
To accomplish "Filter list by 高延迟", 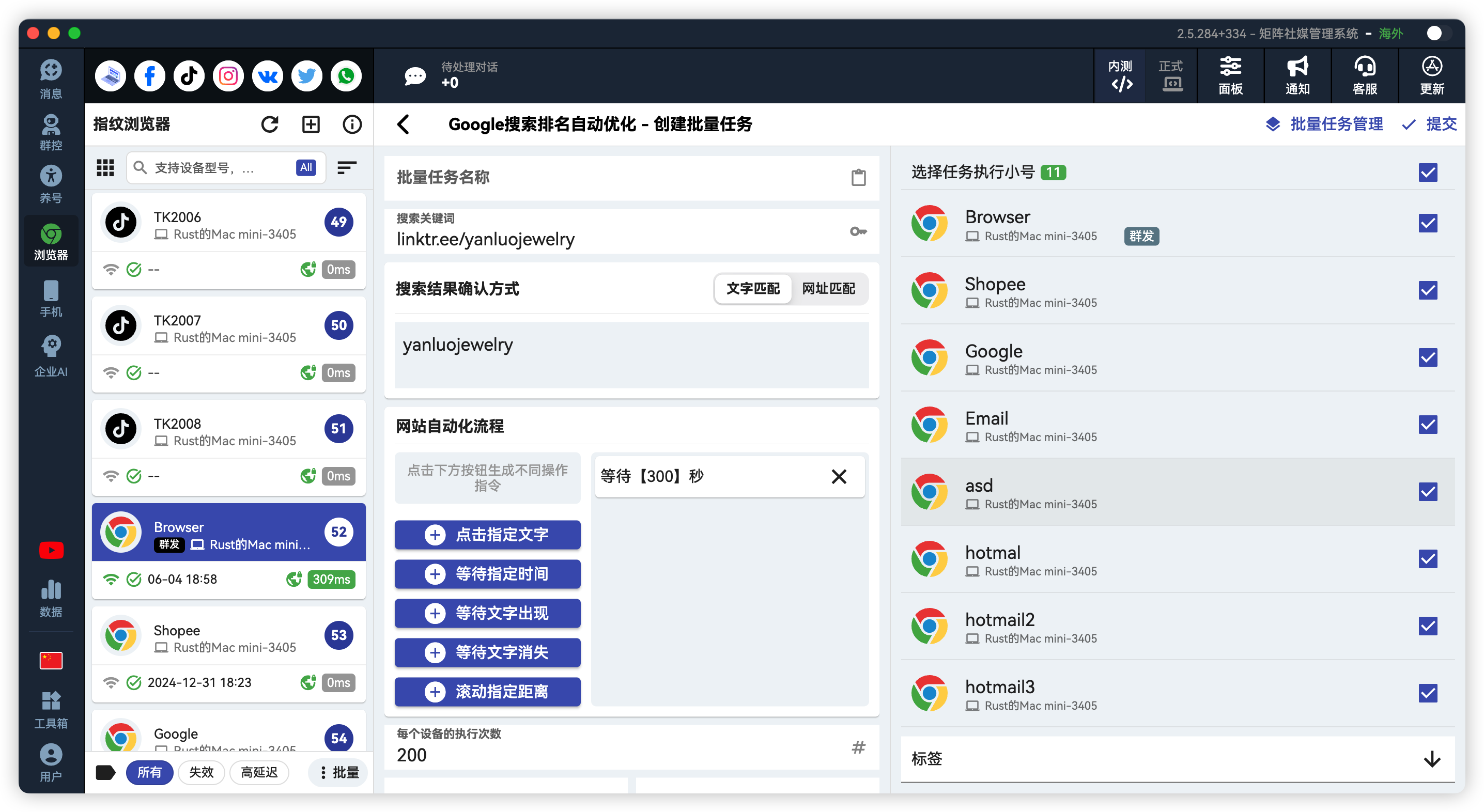I will [x=259, y=772].
